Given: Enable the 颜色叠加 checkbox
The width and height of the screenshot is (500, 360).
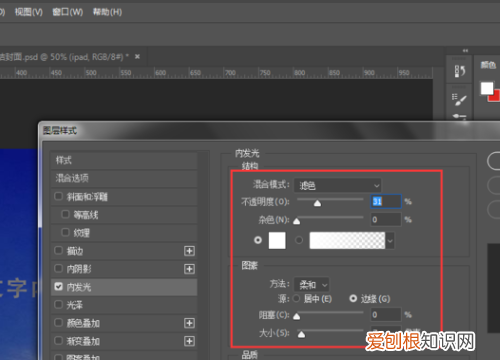Looking at the screenshot, I should 58,323.
